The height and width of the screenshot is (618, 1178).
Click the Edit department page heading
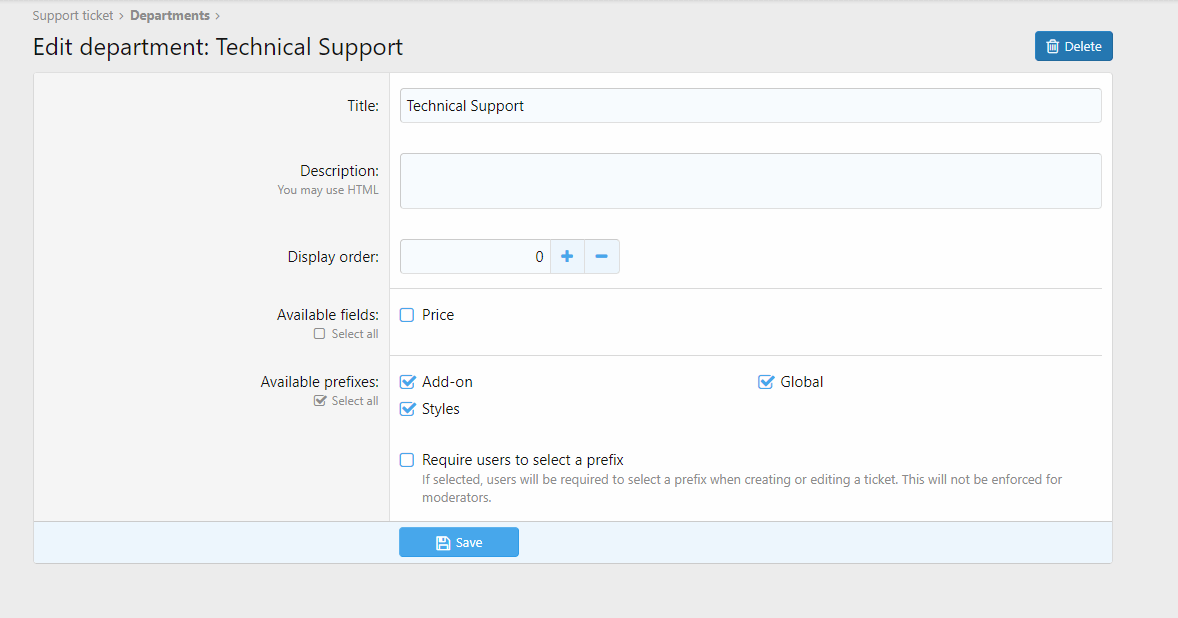[218, 47]
